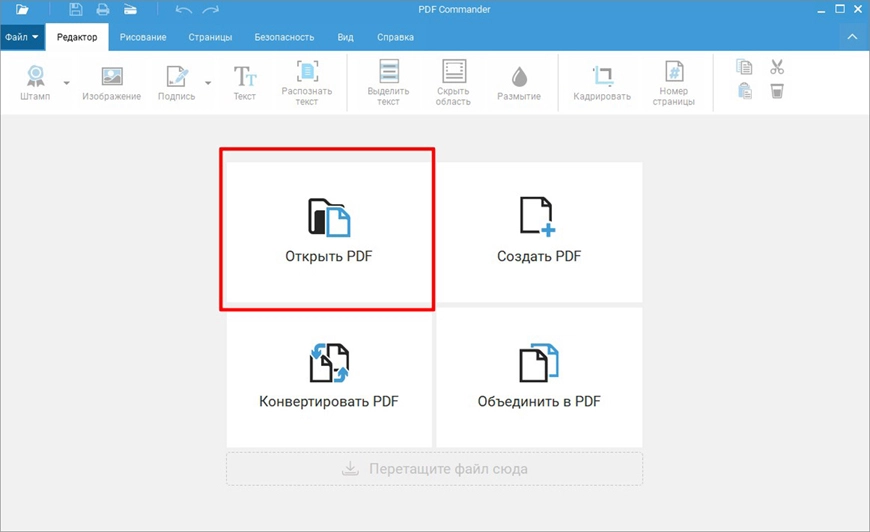Screen dimensions: 870x532
Task: Click the Перетащите файл сюда drop area
Action: point(434,469)
